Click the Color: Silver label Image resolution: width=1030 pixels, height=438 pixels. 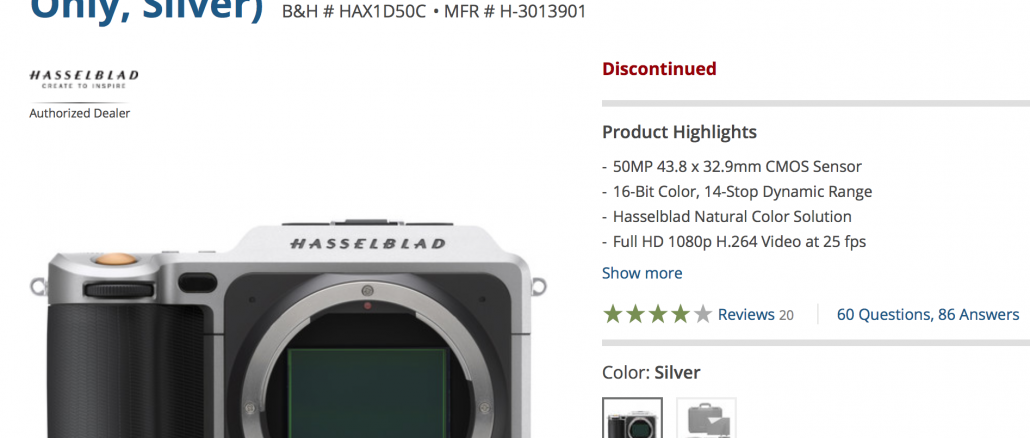[x=651, y=373]
